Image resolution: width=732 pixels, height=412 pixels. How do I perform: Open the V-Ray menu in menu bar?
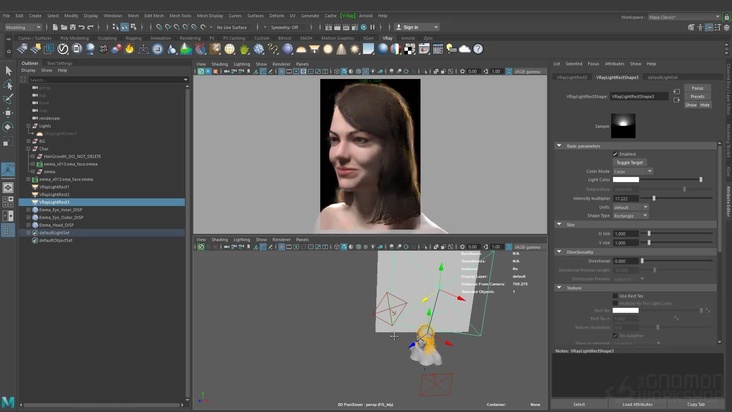(347, 16)
